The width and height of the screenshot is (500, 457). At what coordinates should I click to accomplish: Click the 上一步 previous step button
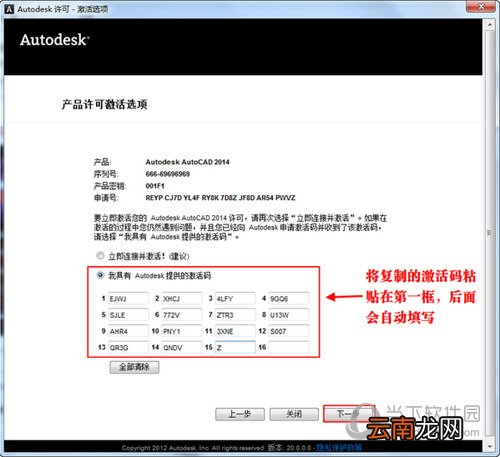[240, 414]
